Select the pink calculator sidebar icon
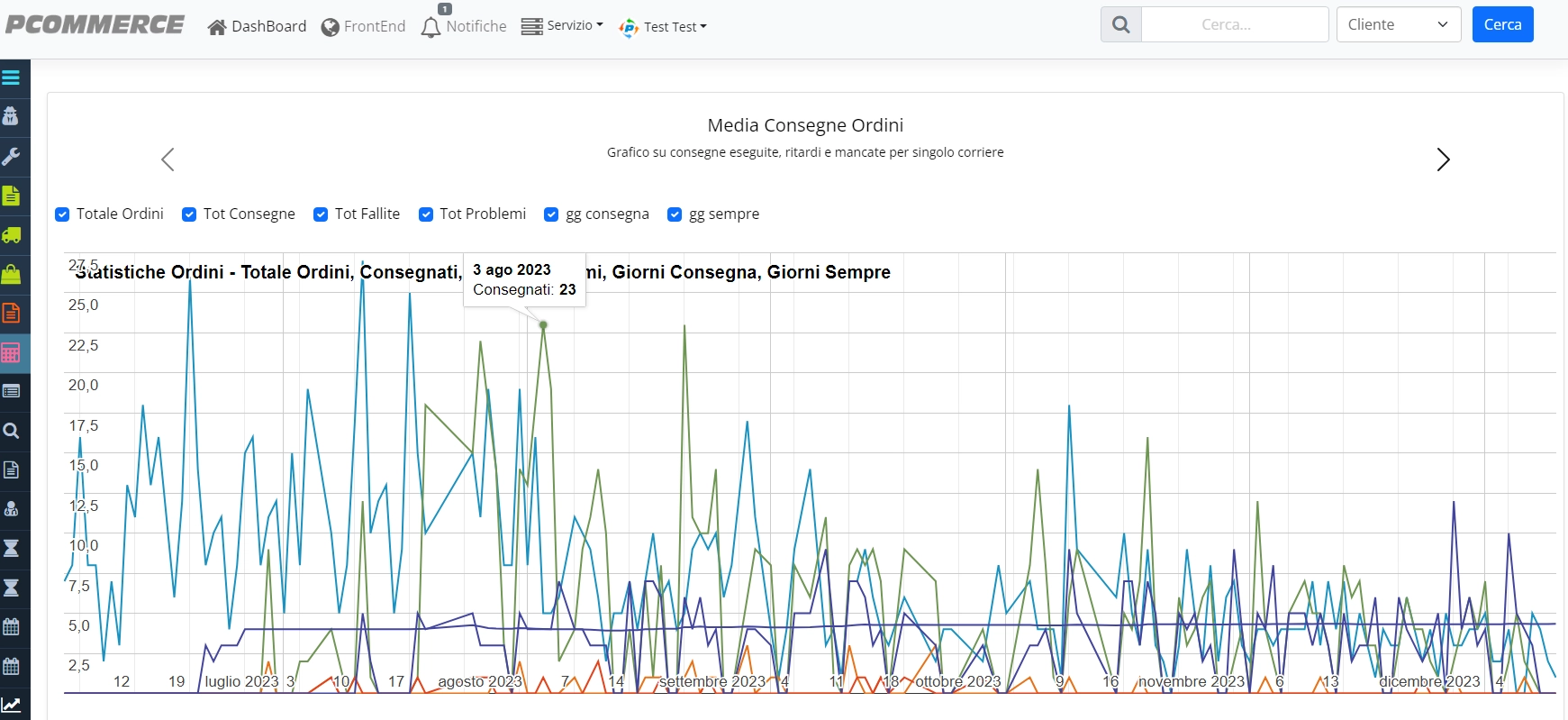Screen dimensions: 1568x720 (11, 352)
